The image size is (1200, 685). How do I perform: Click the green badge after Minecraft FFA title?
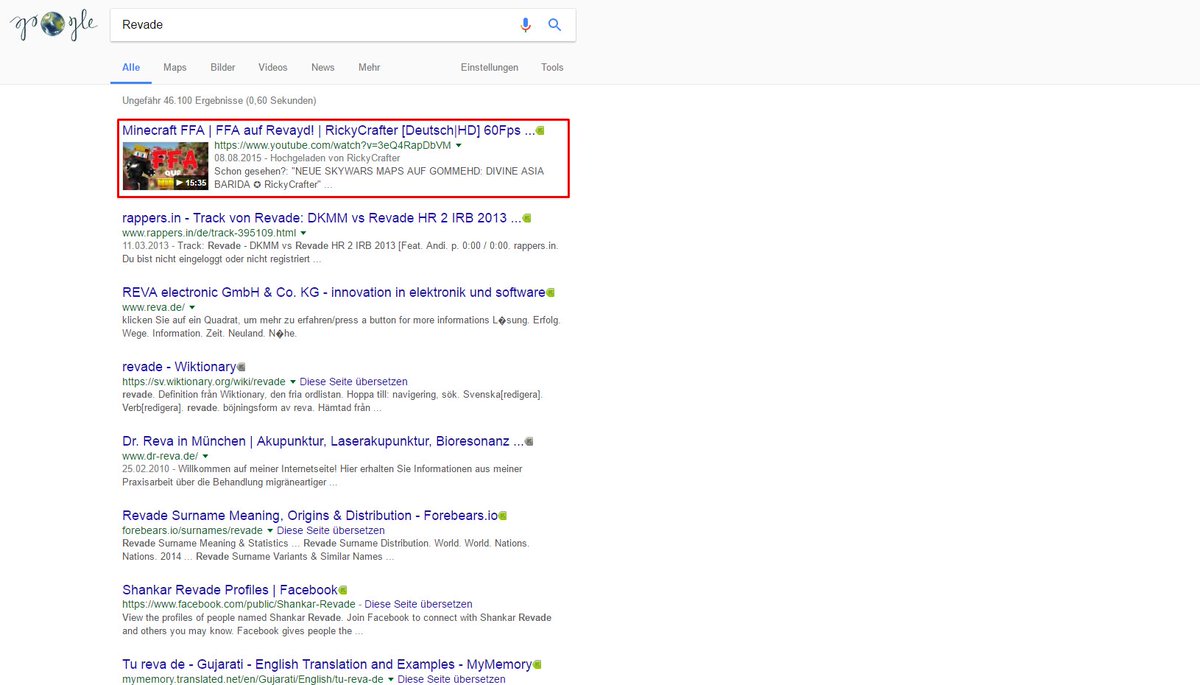[x=540, y=131]
